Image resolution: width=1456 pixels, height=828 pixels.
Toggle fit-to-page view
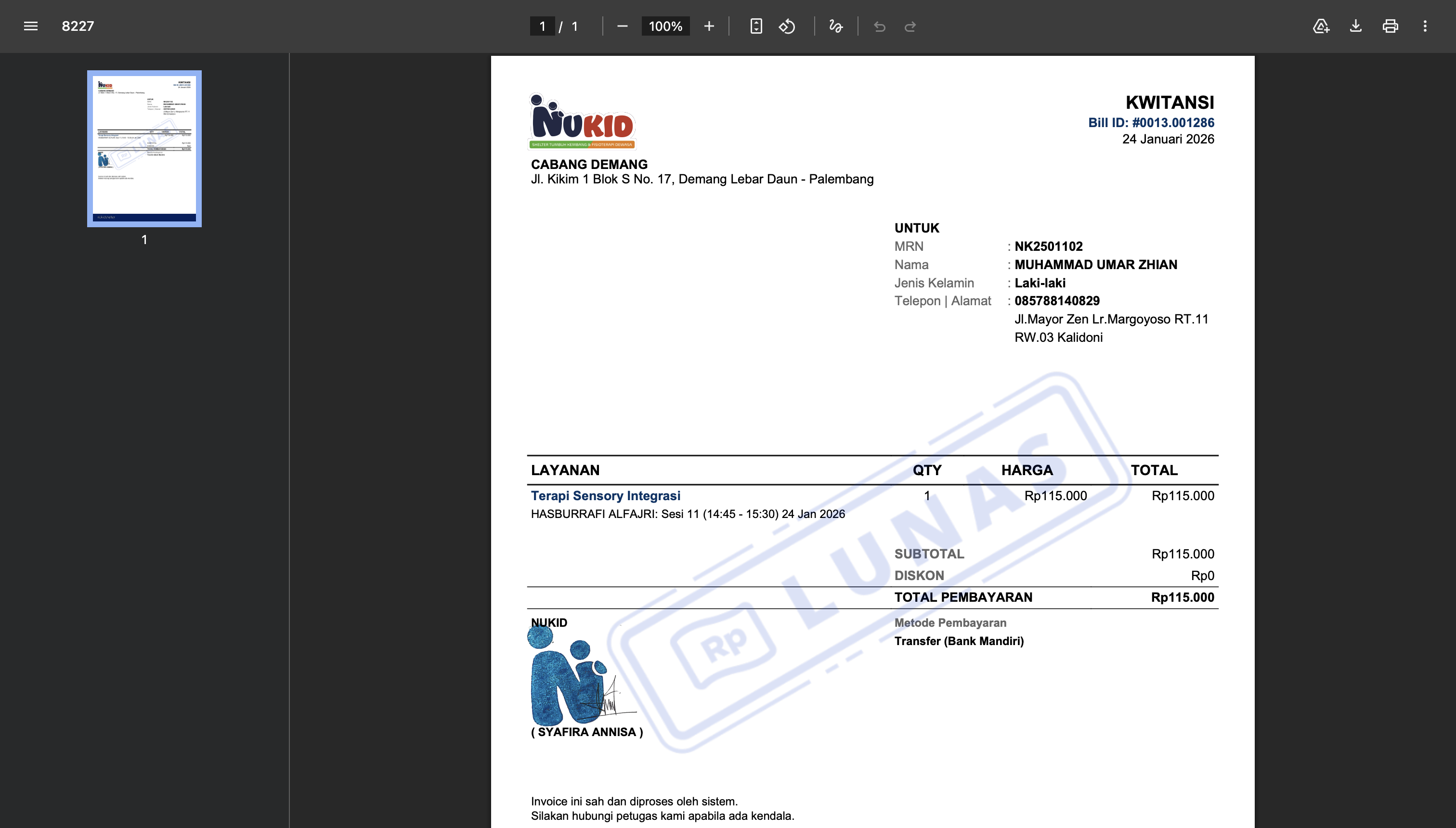pos(757,26)
